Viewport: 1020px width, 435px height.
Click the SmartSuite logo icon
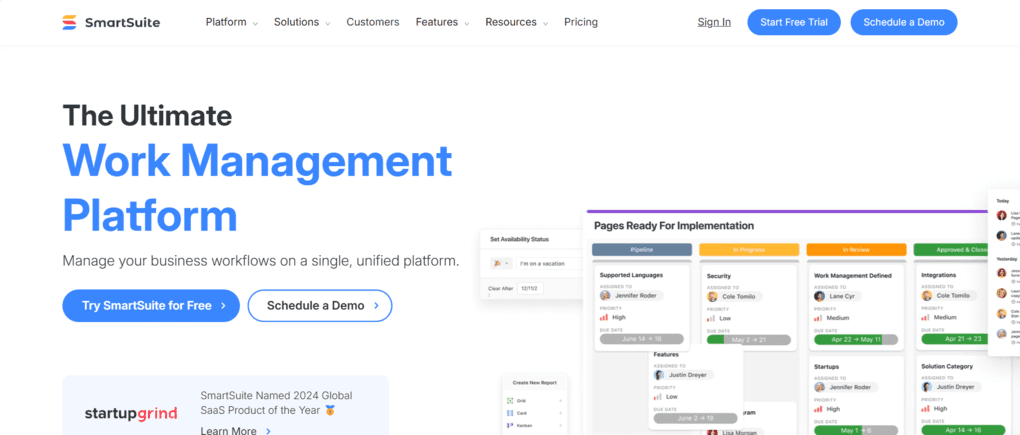[x=70, y=22]
